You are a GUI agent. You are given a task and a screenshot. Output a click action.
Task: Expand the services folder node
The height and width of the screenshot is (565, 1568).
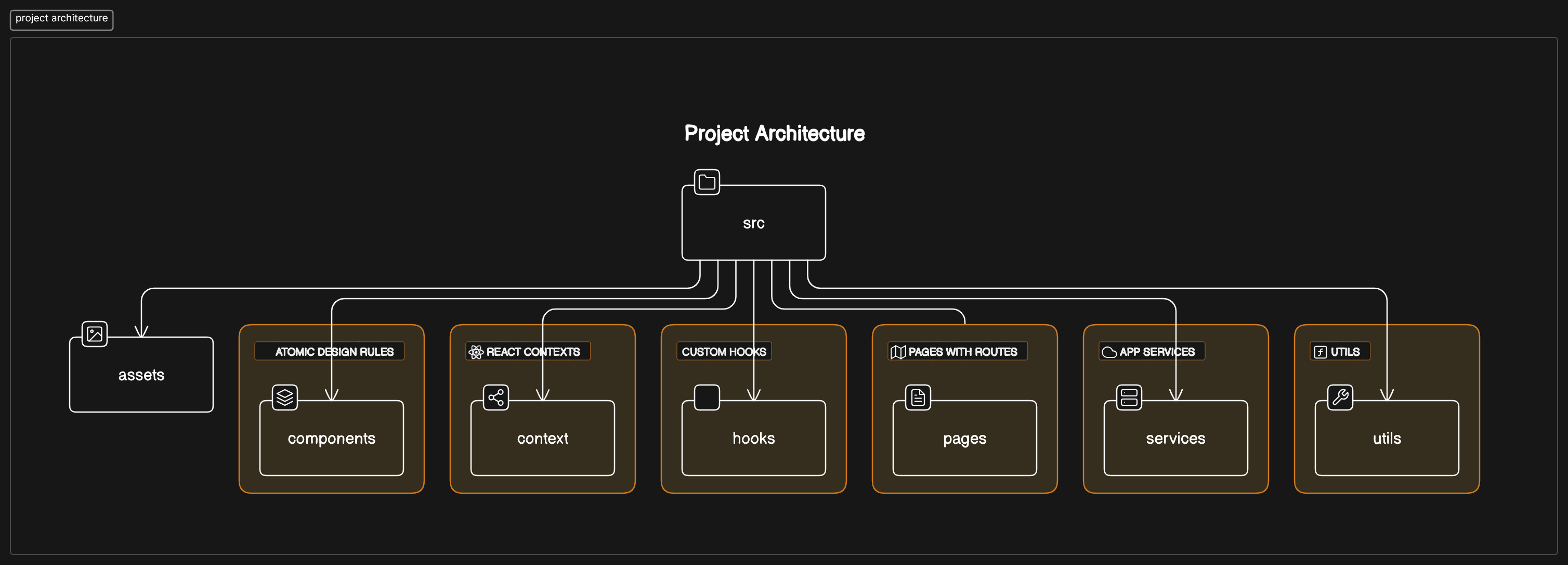coord(1175,437)
